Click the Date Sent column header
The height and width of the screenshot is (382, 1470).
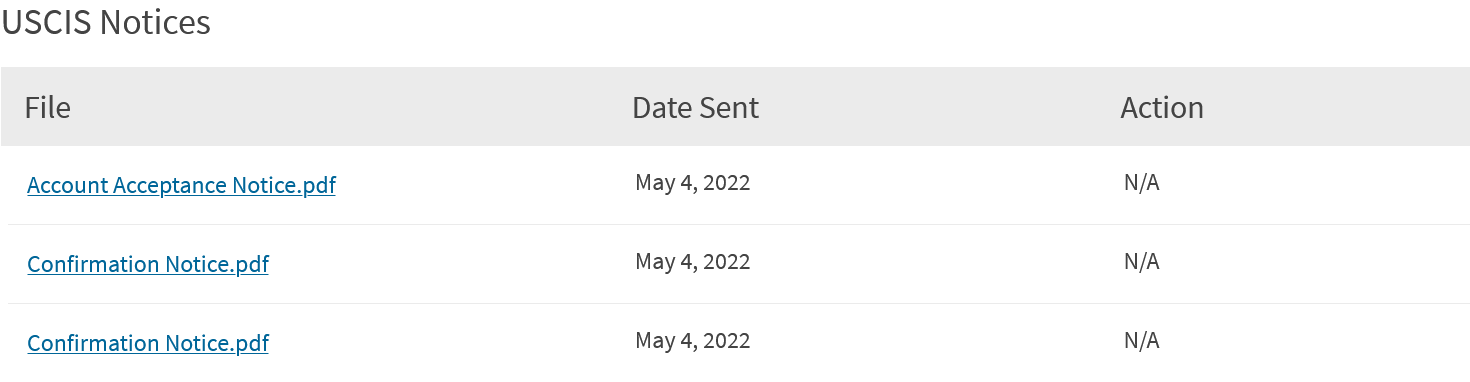pos(695,107)
